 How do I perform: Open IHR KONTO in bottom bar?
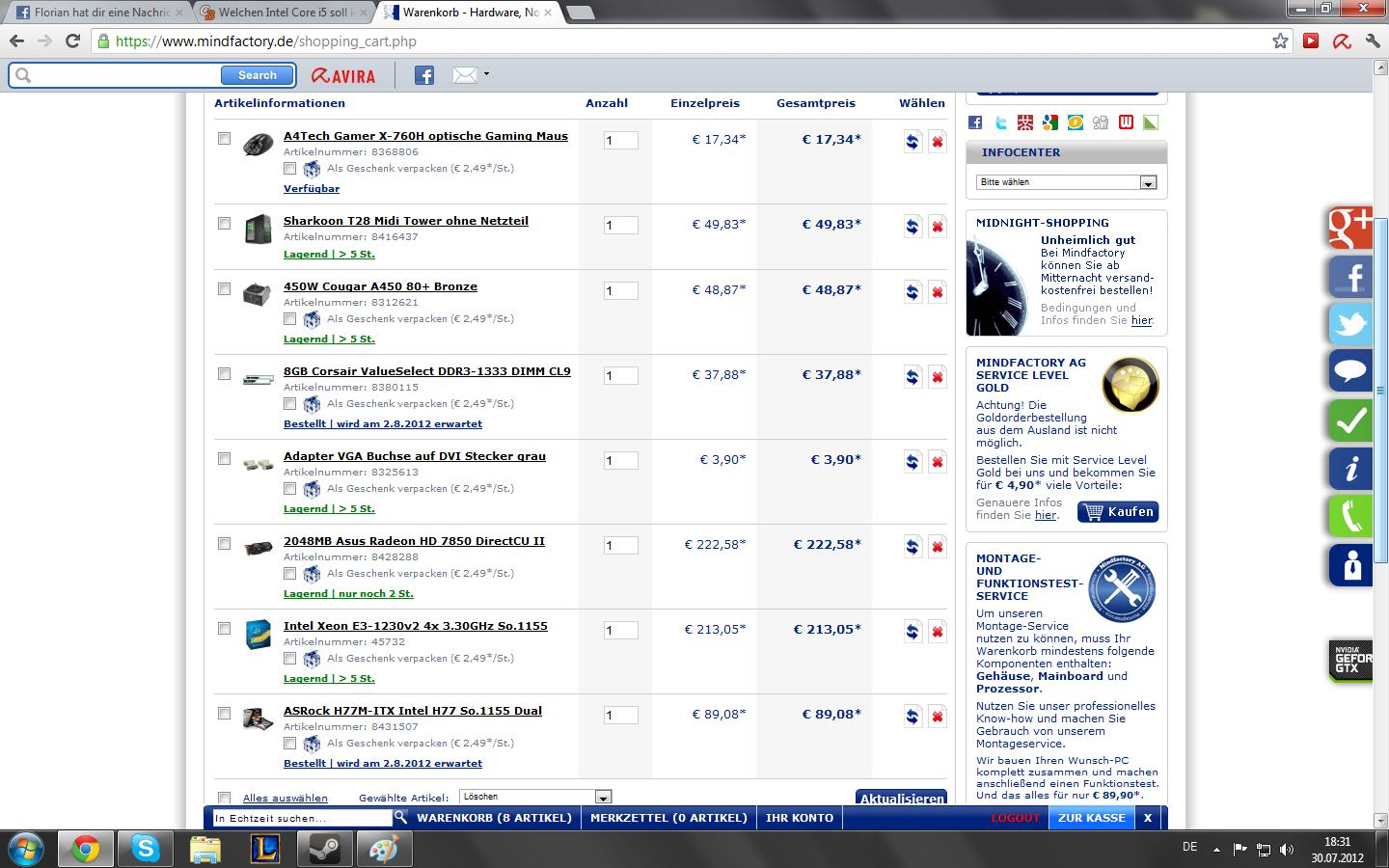[800, 818]
